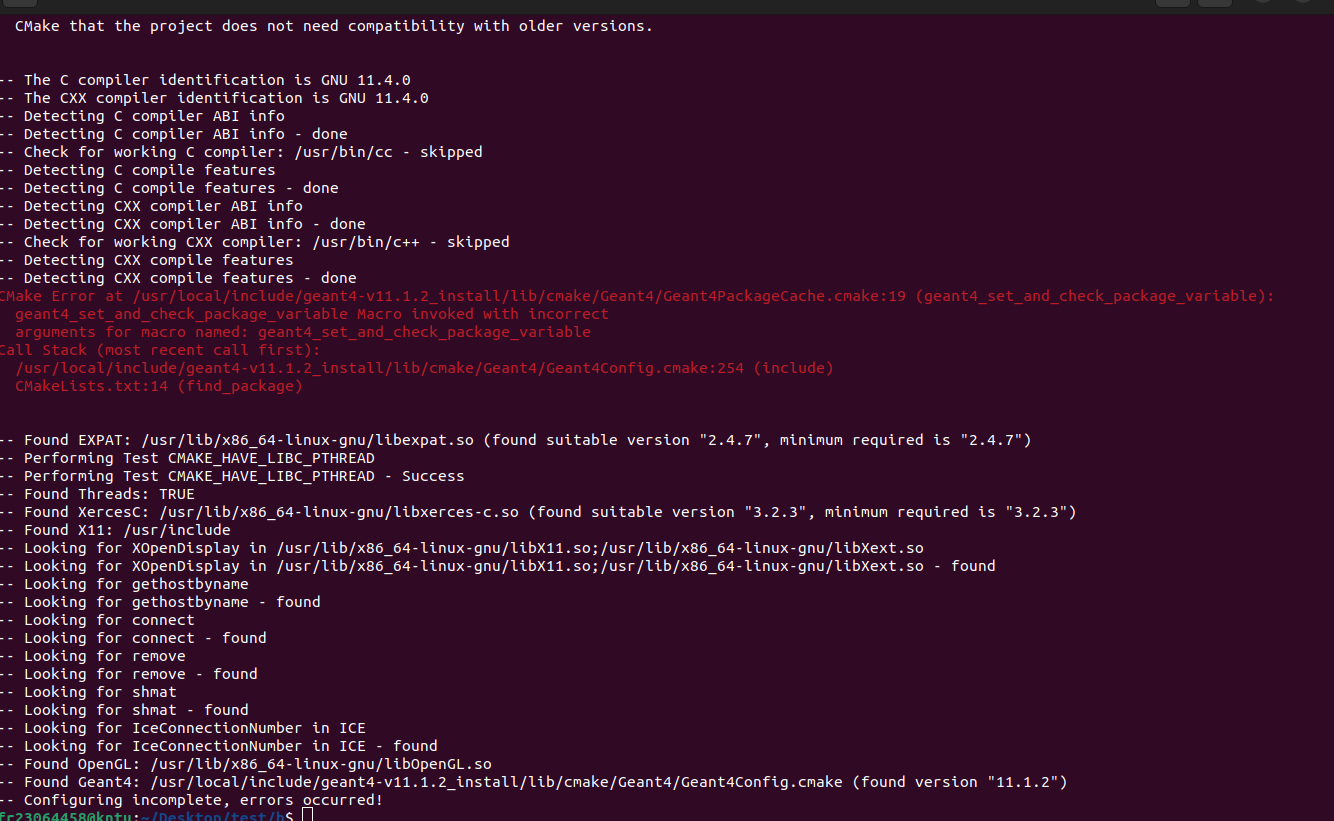Viewport: 1334px width, 821px height.
Task: Click the red 'CMake Error at' text
Action: click(x=60, y=296)
